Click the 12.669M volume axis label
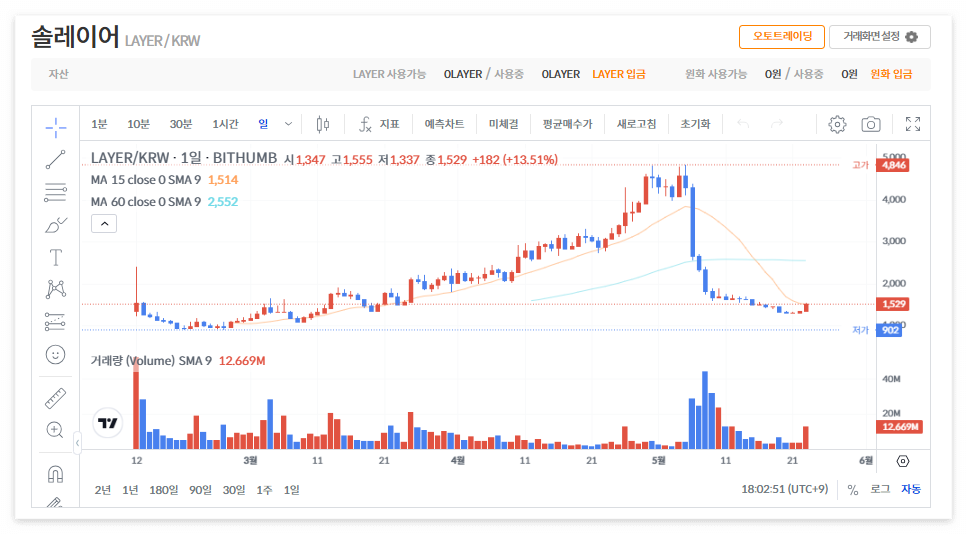The image size is (967, 534). [x=900, y=427]
